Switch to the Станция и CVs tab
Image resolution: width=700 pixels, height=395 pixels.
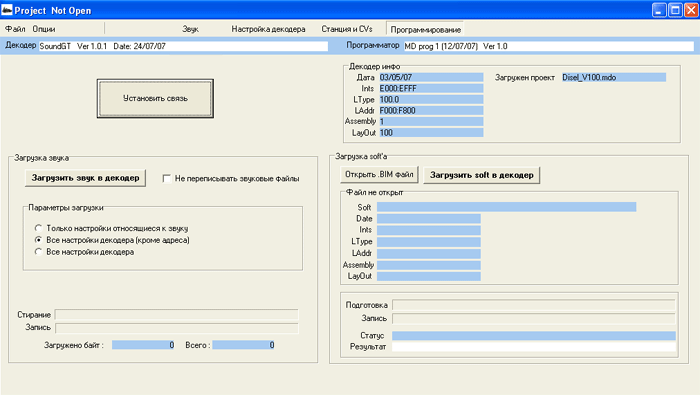(x=347, y=29)
